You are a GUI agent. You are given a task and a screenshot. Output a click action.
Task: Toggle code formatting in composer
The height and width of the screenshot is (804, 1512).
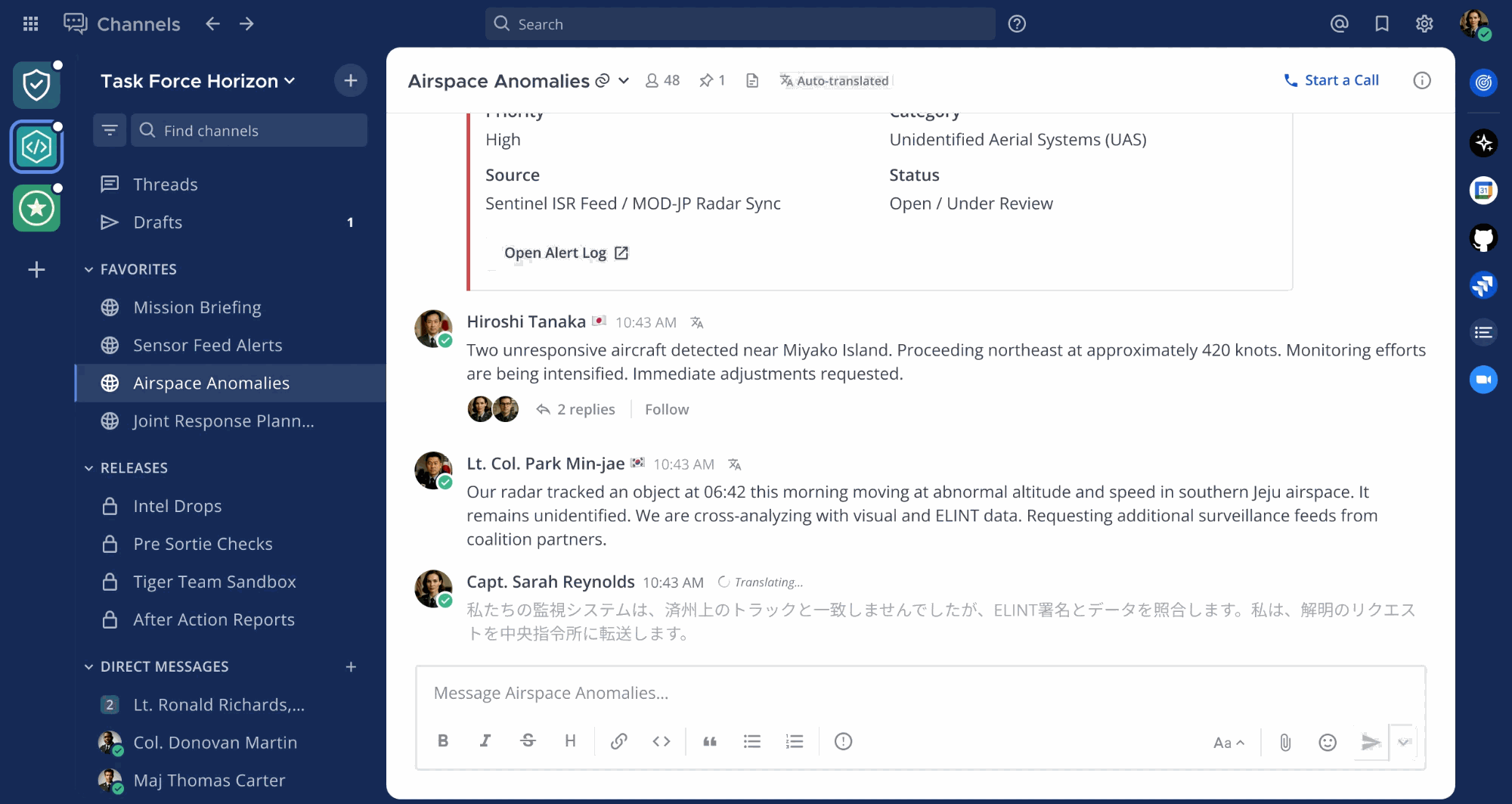pyautogui.click(x=661, y=741)
